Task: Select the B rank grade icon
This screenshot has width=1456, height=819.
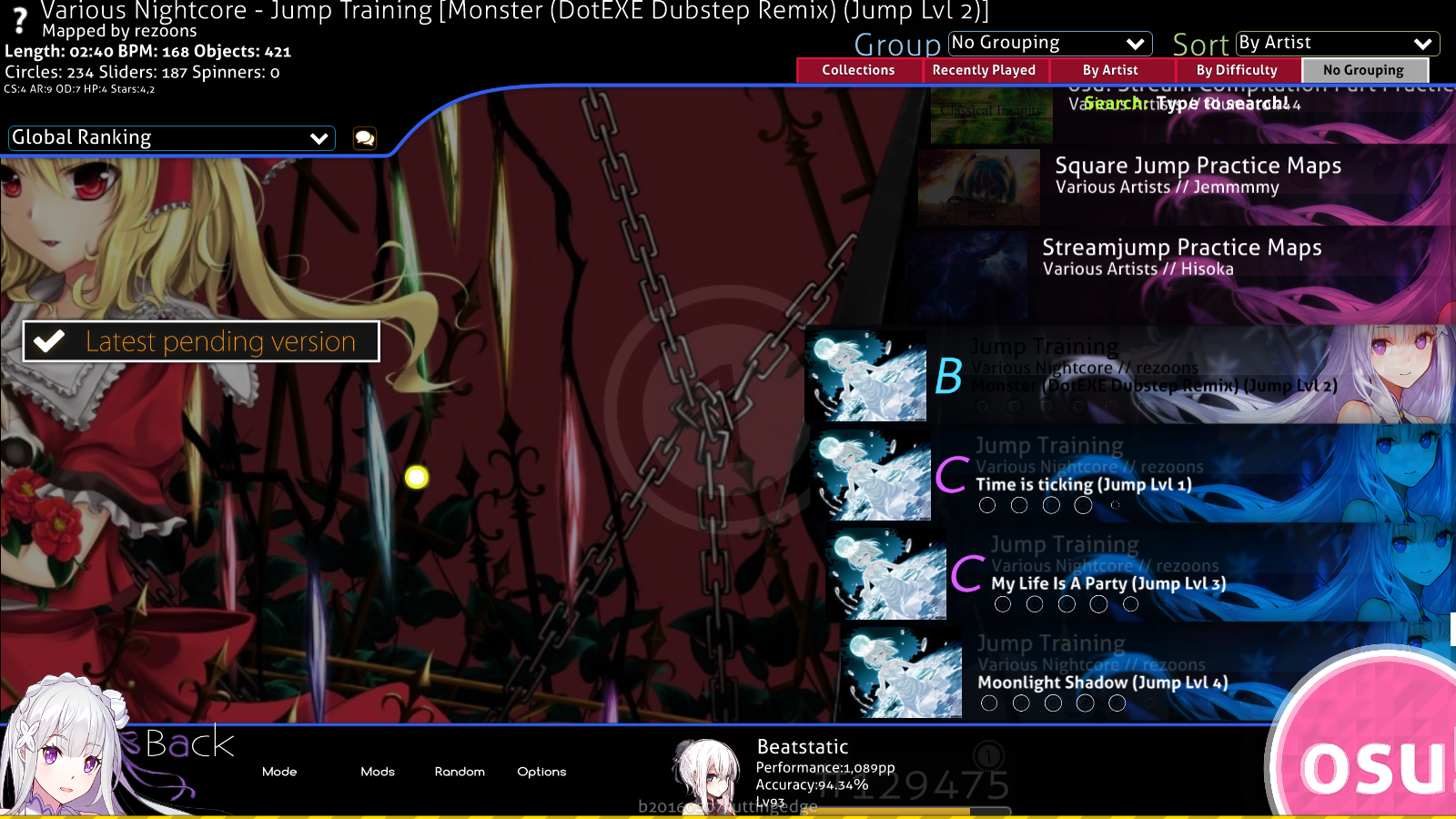Action: point(948,376)
